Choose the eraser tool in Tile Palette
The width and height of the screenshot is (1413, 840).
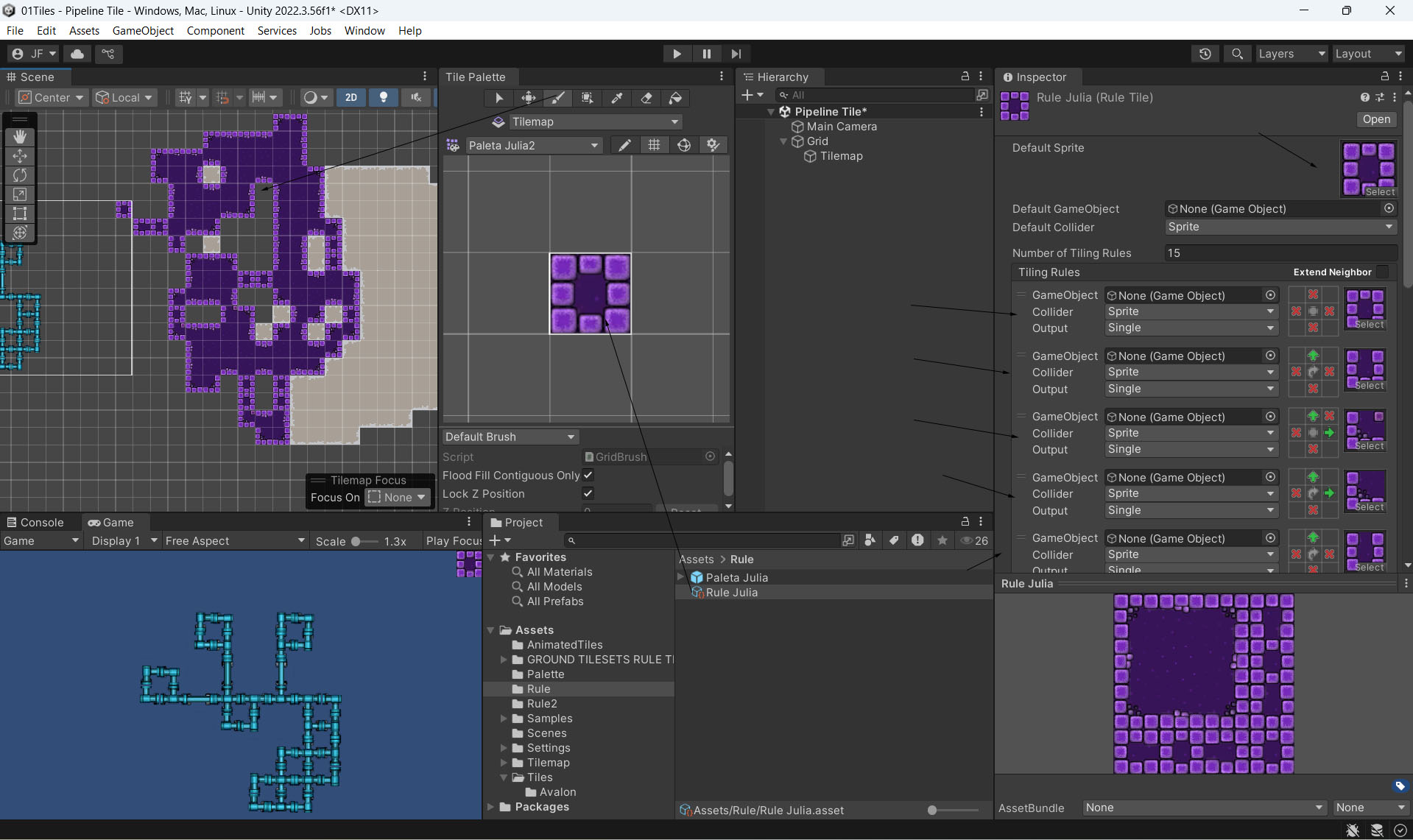coord(646,98)
